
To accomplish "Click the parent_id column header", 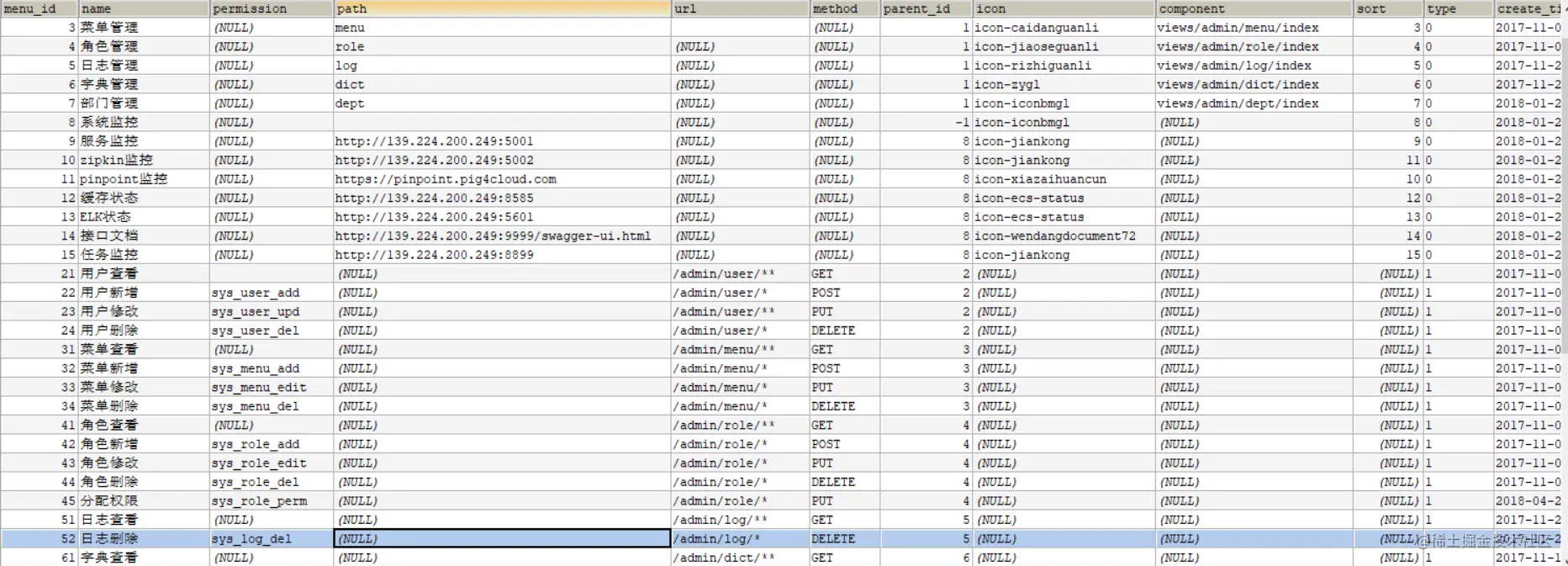I will [926, 8].
